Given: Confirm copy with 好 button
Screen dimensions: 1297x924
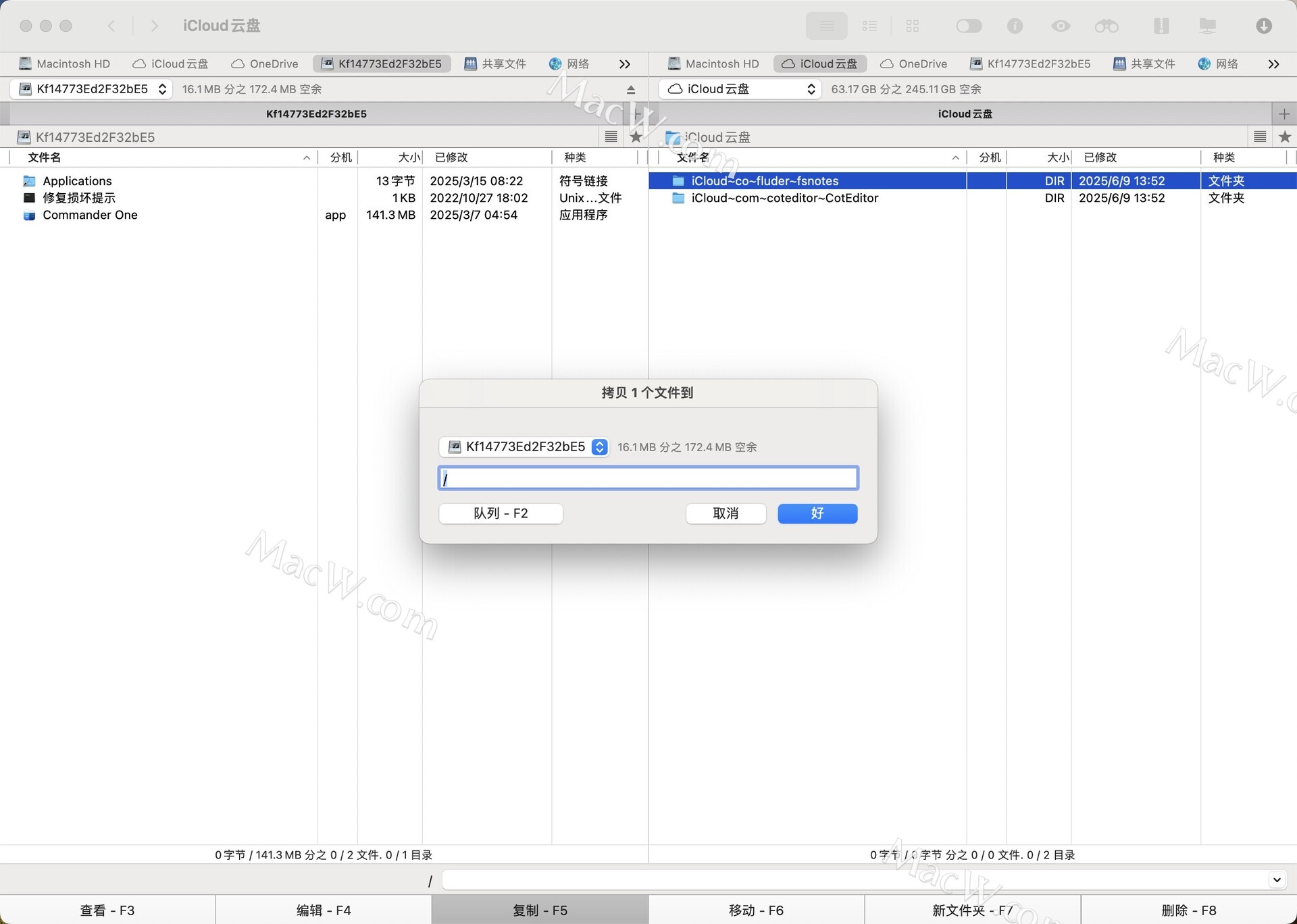Looking at the screenshot, I should (x=817, y=513).
